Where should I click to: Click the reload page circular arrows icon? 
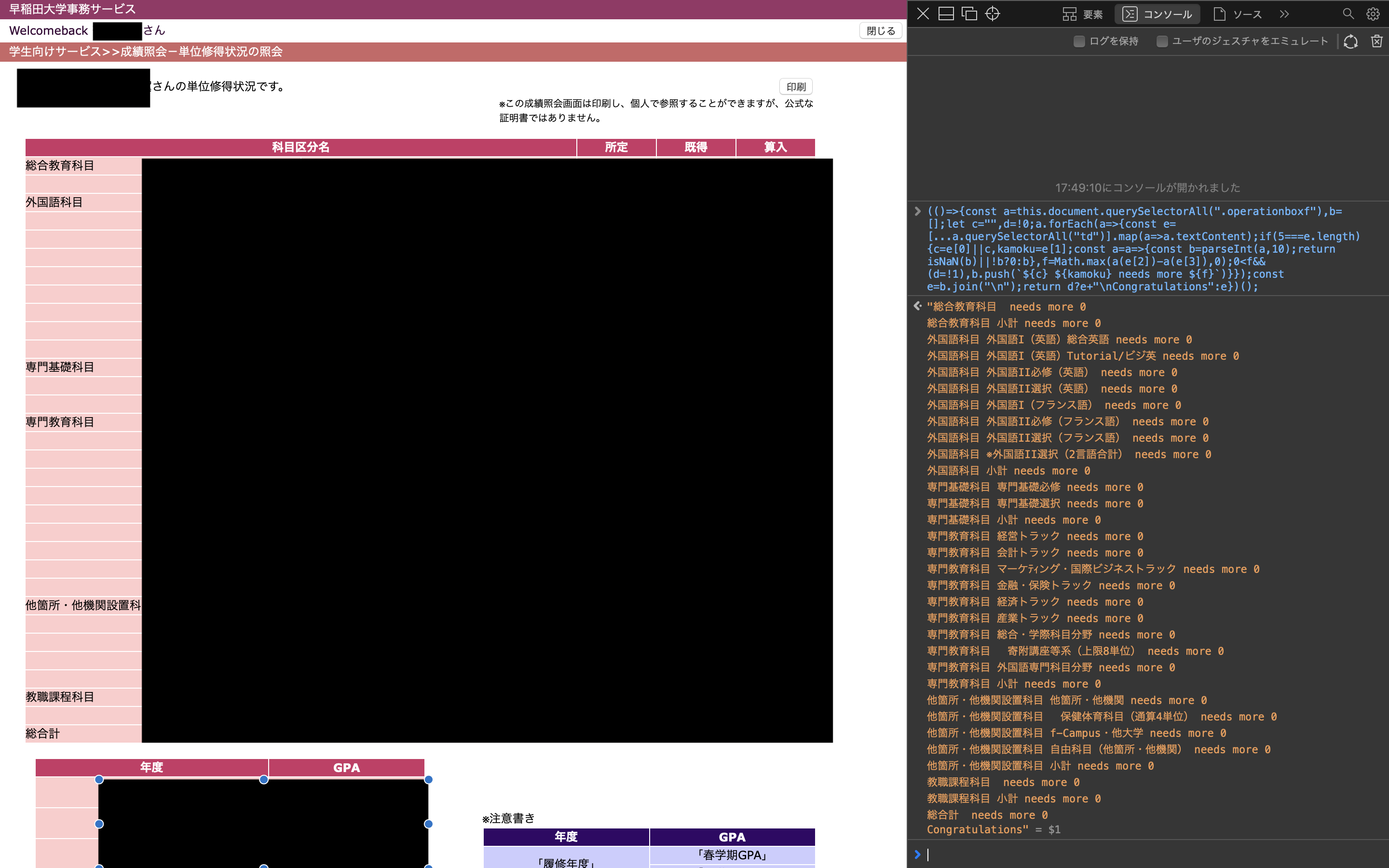(x=1350, y=41)
